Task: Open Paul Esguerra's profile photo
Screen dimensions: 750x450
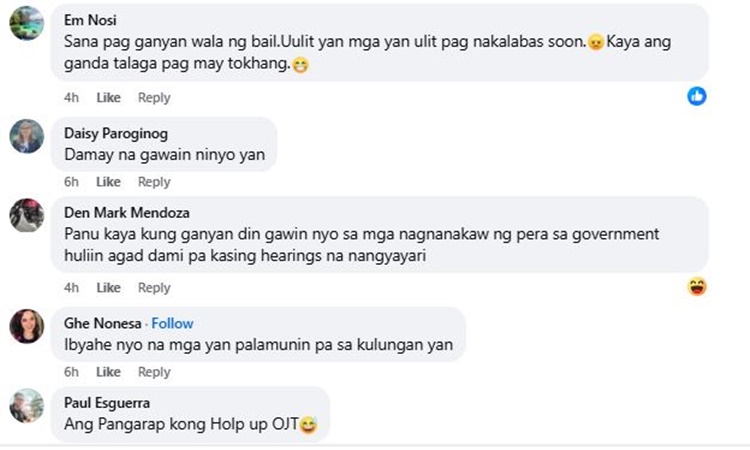Action: (x=27, y=406)
